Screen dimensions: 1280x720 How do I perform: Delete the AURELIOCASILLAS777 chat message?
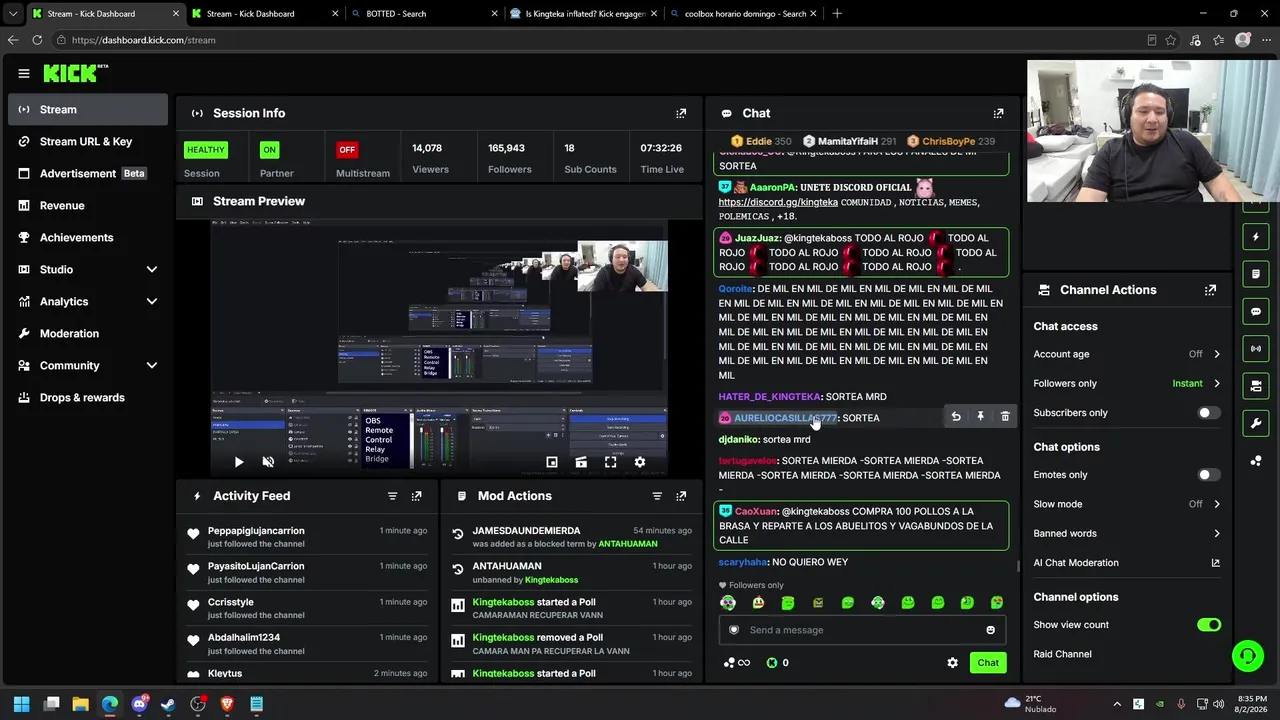pos(1005,417)
